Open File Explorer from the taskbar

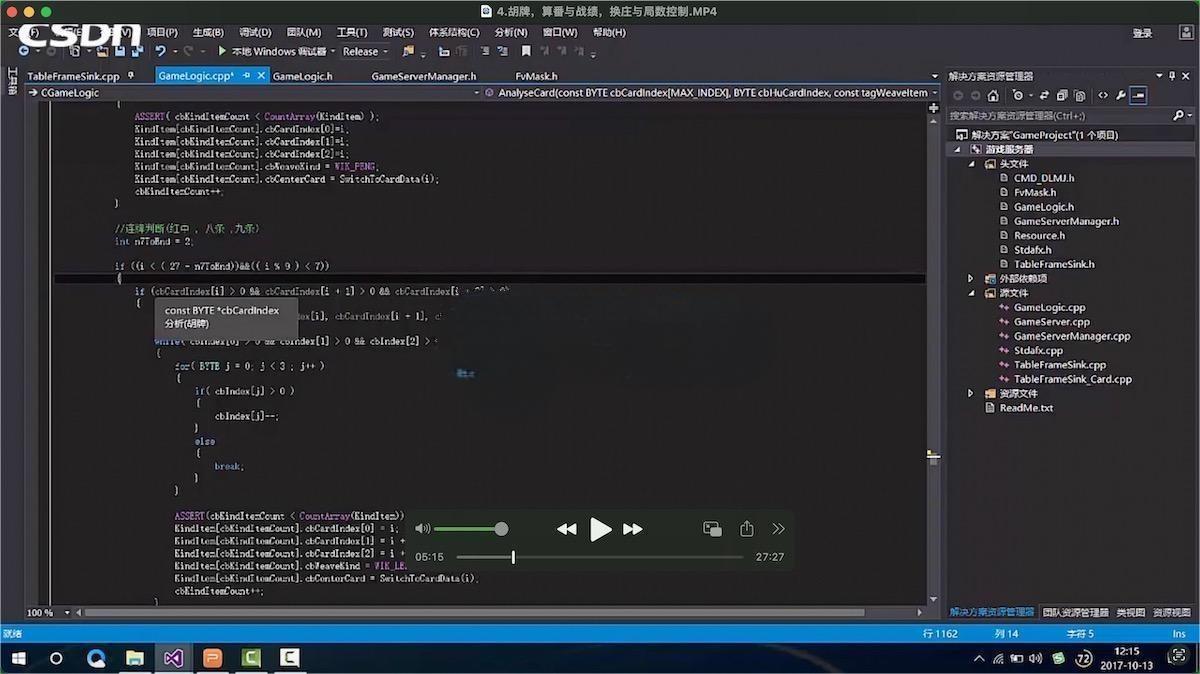[x=134, y=658]
